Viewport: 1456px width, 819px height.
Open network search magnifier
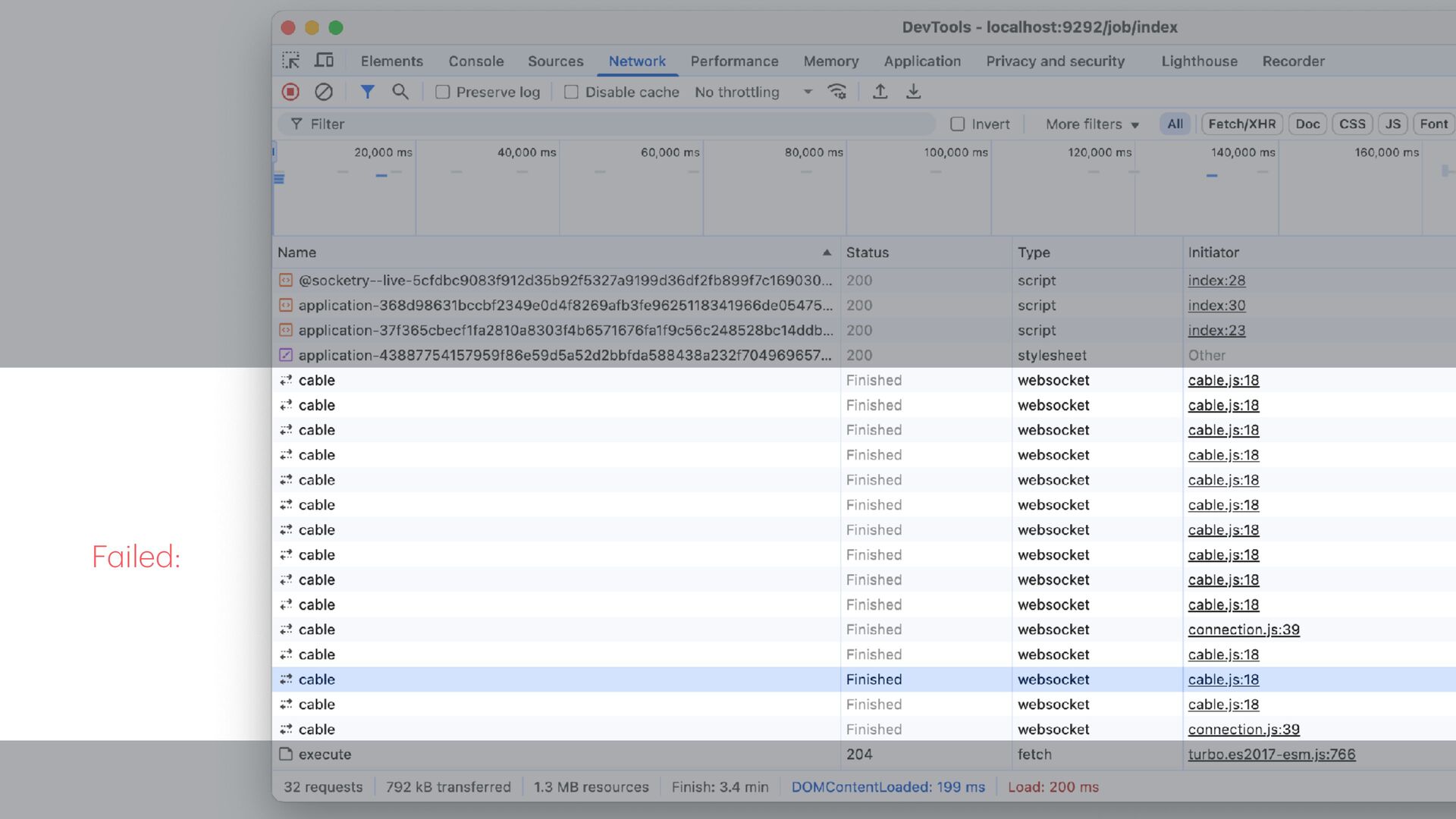[400, 92]
